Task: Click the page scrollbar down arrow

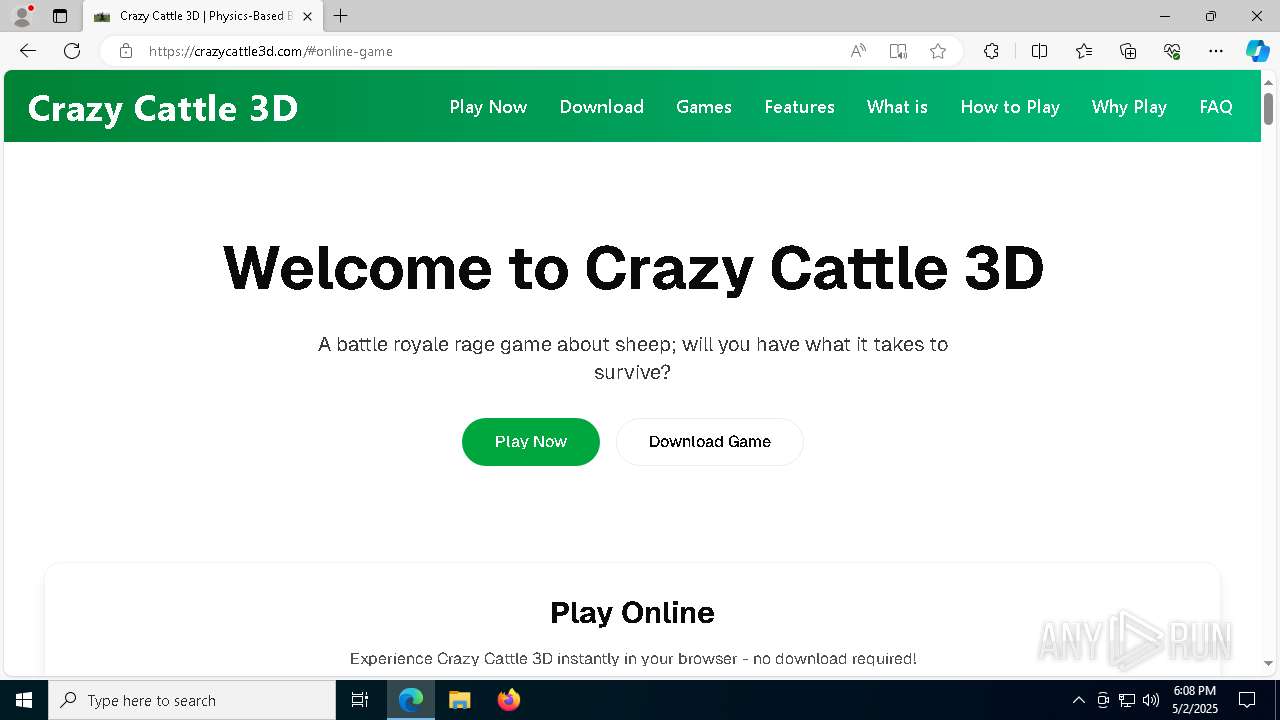Action: pyautogui.click(x=1268, y=663)
